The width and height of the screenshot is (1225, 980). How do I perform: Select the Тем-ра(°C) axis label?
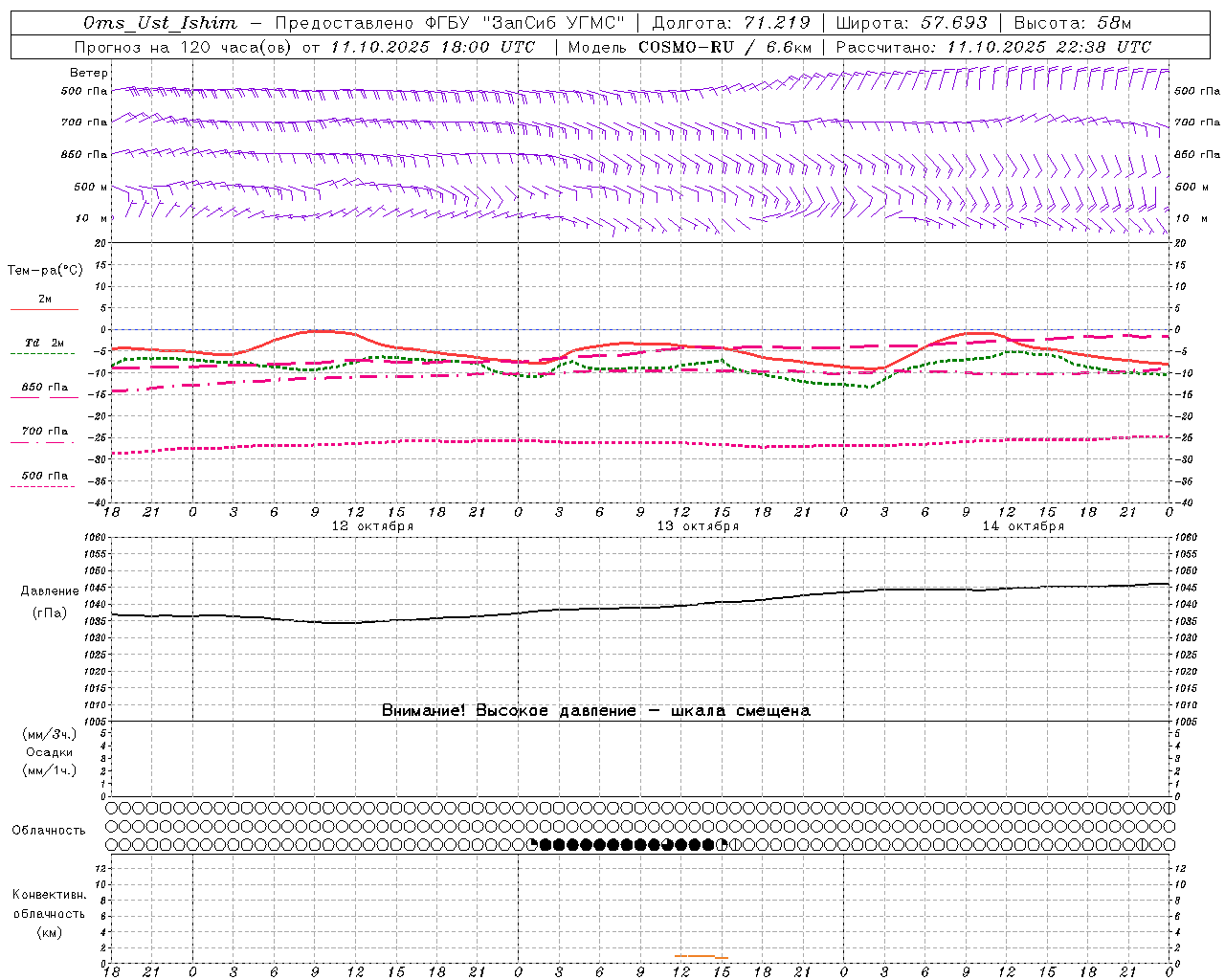(45, 271)
